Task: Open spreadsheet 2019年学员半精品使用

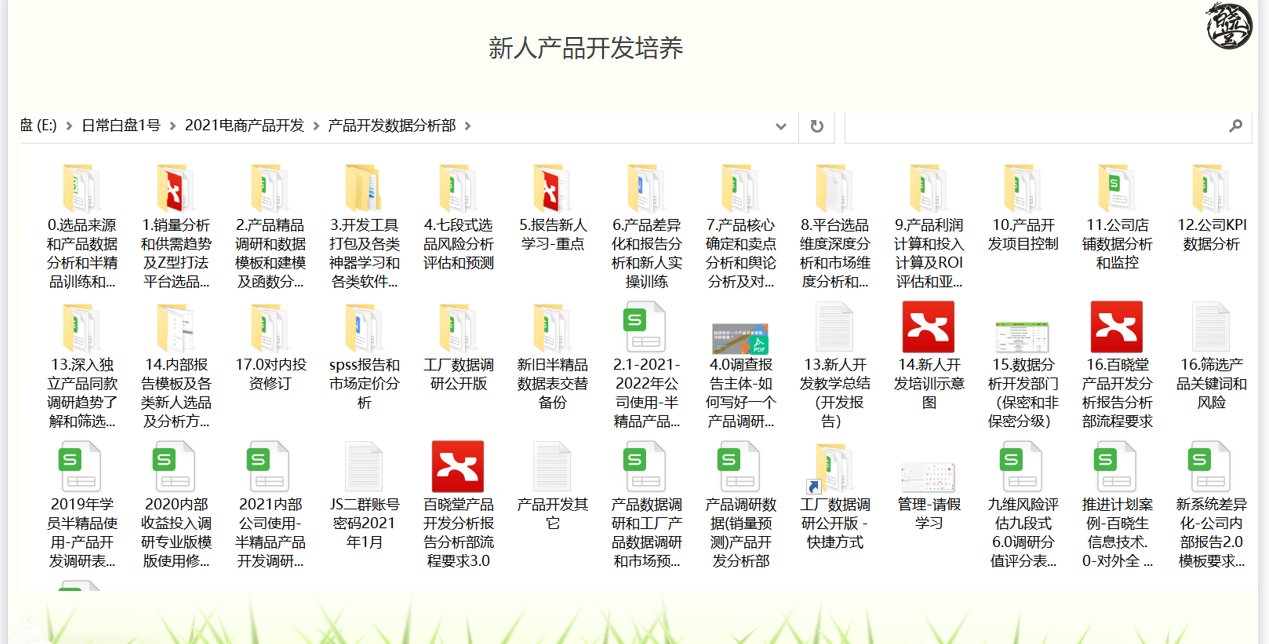Action: pyautogui.click(x=81, y=505)
